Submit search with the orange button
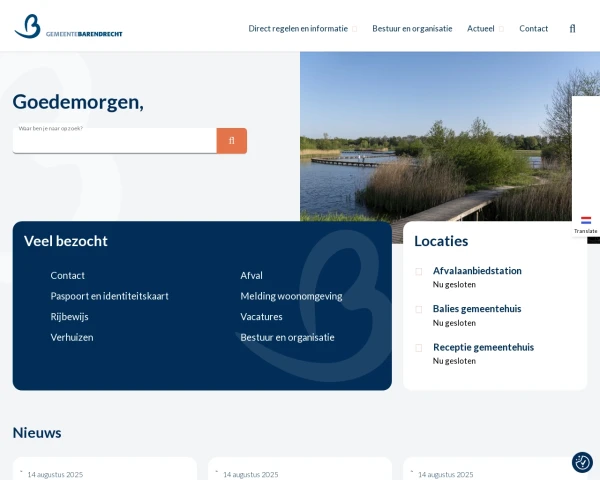 [x=232, y=141]
